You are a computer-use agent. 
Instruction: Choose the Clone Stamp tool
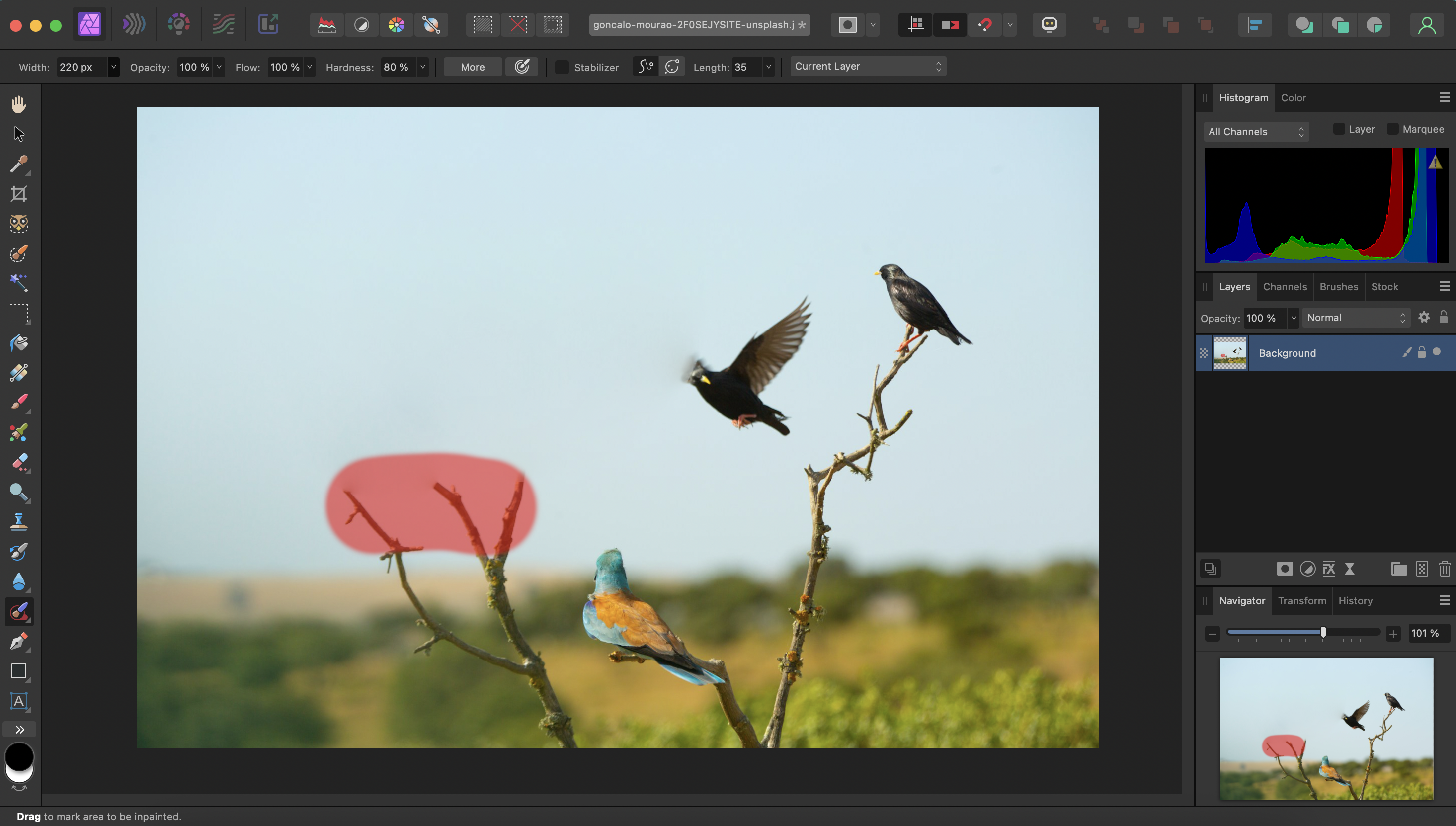coord(19,522)
